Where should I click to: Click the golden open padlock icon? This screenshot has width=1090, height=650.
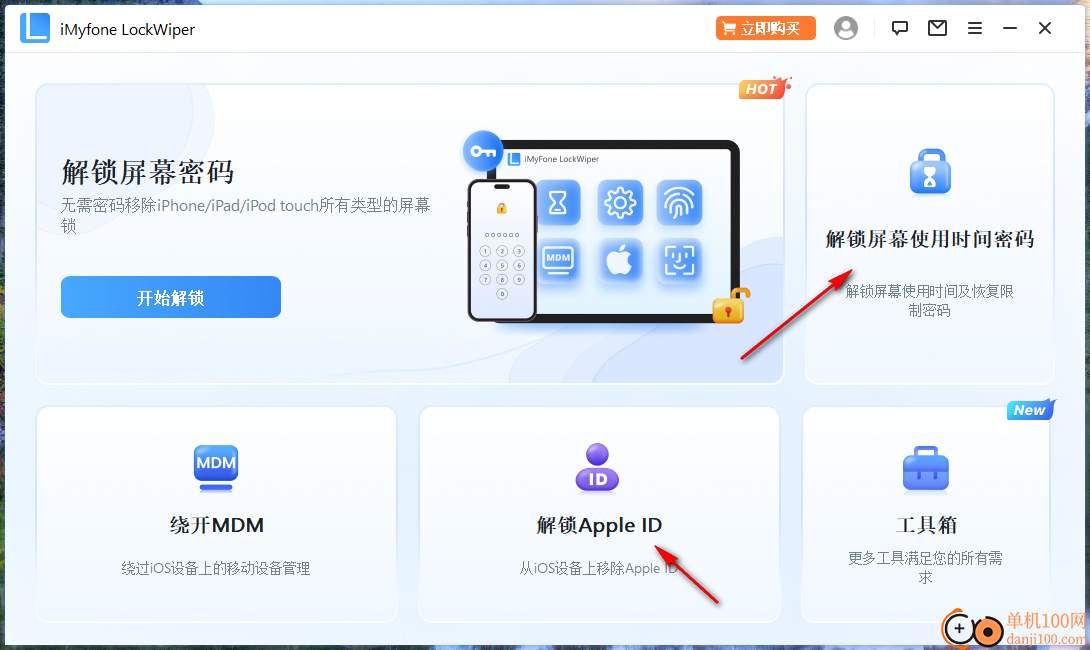point(731,306)
